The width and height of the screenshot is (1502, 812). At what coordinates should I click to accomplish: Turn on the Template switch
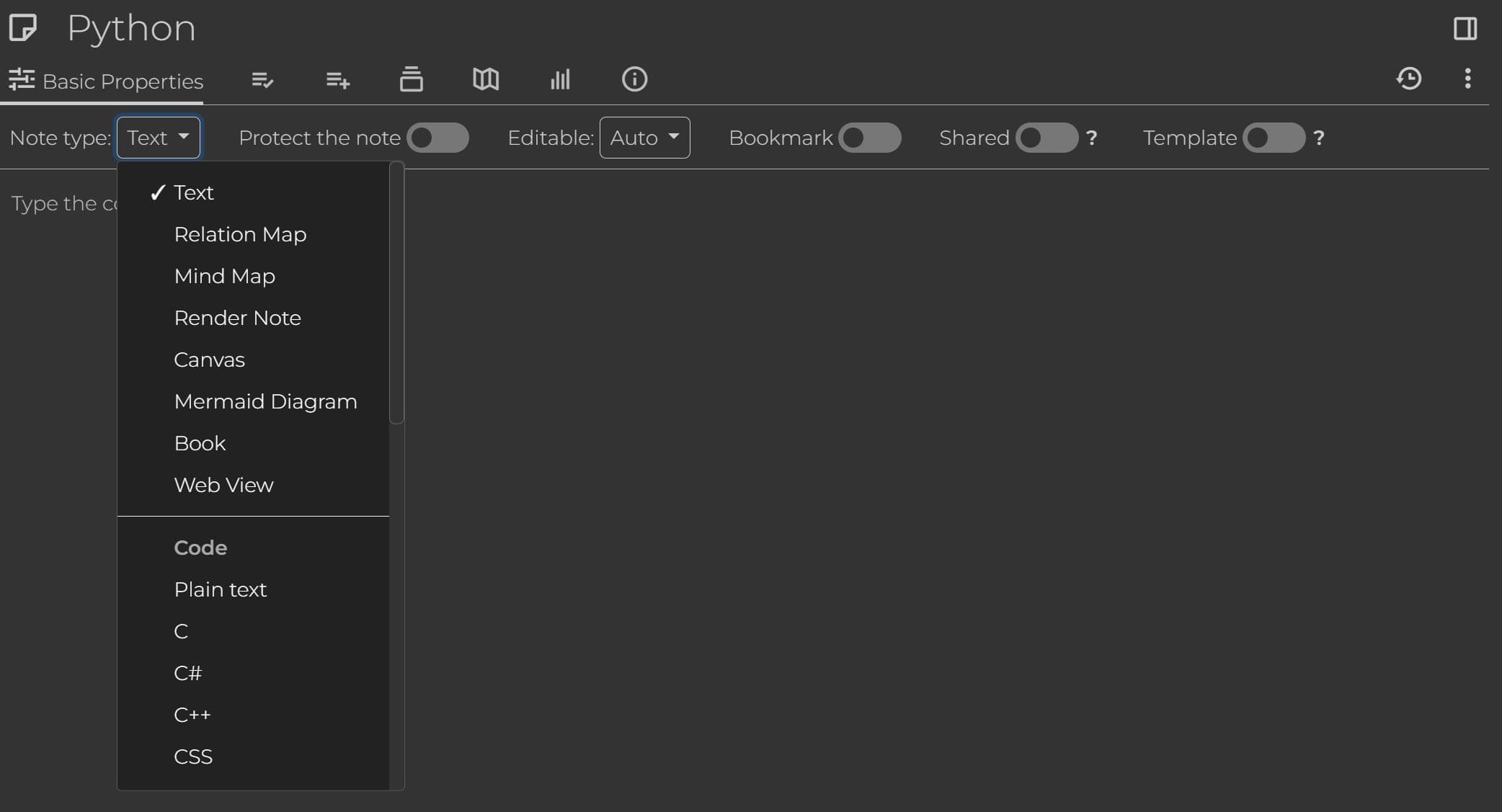(x=1274, y=138)
